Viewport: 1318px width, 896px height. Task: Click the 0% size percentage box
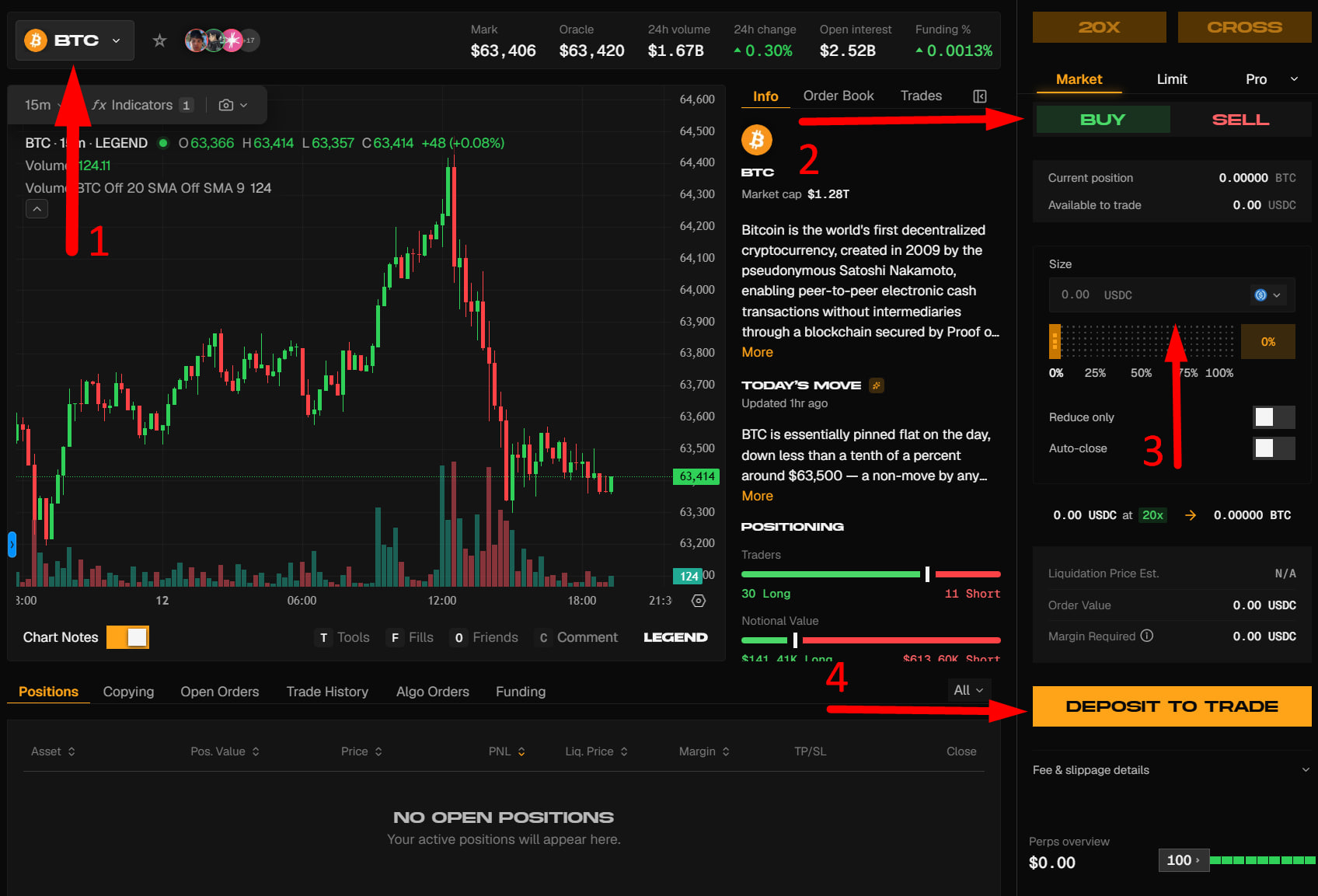pyautogui.click(x=1268, y=342)
